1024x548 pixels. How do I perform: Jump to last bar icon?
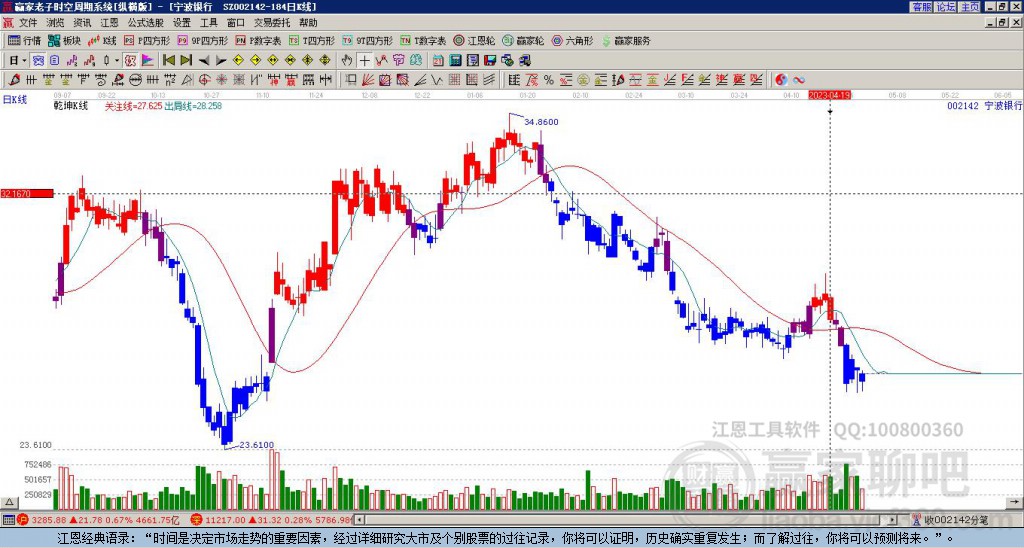point(186,61)
